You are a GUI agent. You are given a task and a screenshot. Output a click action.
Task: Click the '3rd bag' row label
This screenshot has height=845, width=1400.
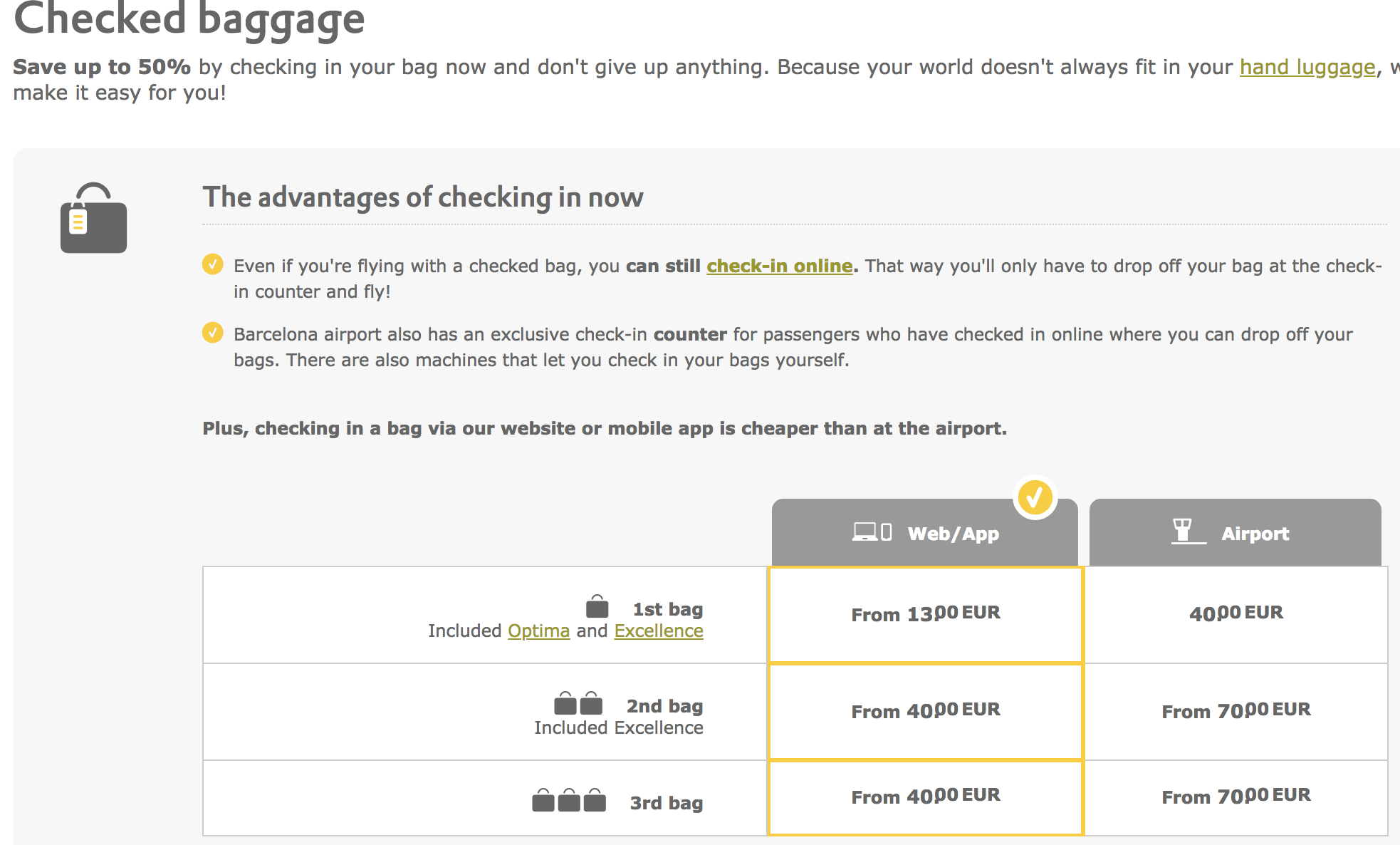pos(666,803)
